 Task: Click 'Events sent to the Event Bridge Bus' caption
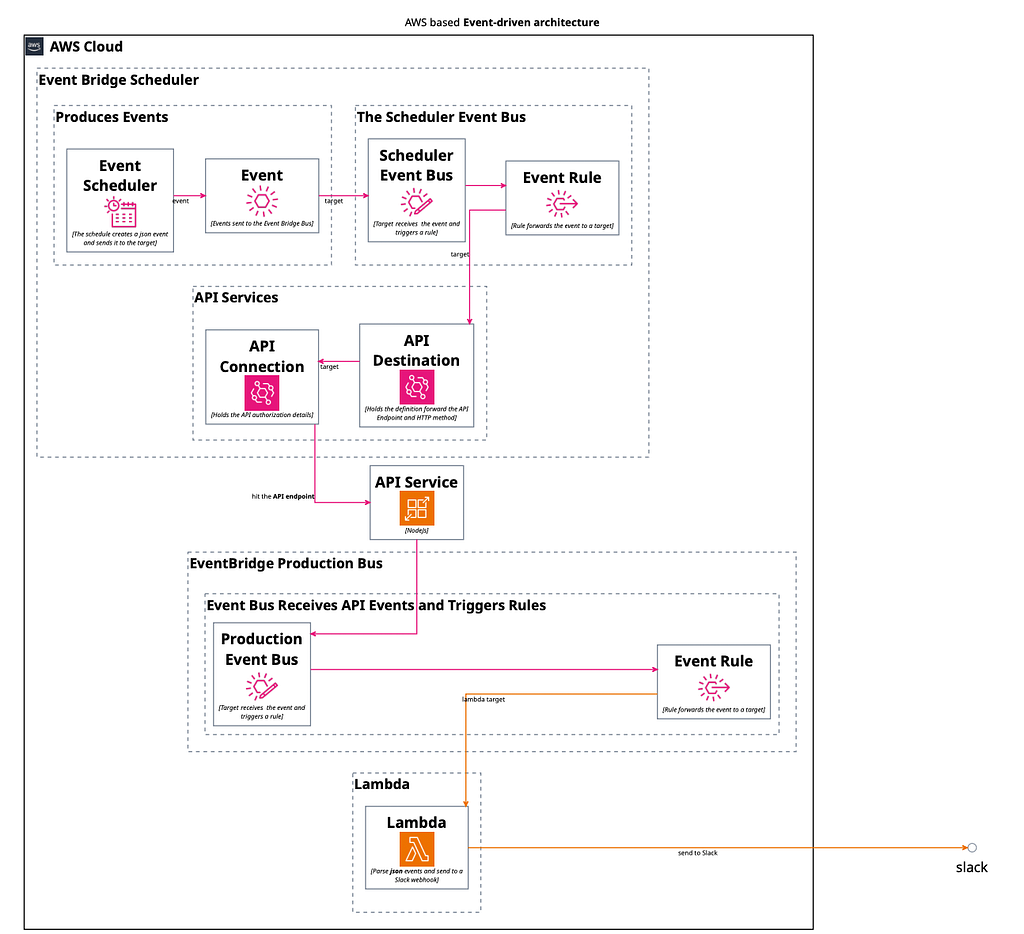coord(262,223)
